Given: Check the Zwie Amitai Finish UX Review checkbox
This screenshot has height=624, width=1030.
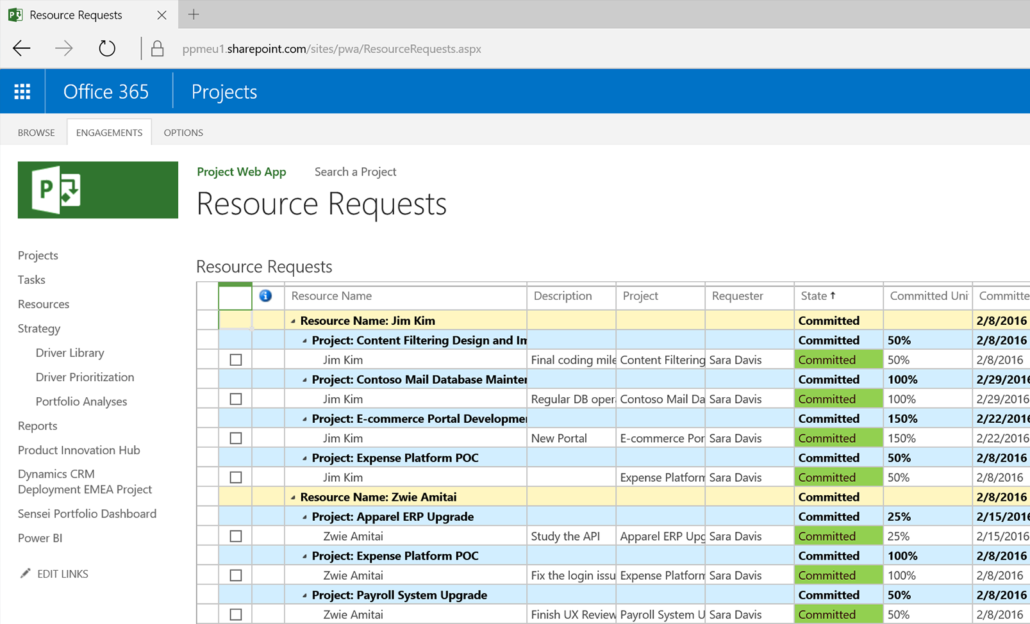Looking at the screenshot, I should coord(236,615).
